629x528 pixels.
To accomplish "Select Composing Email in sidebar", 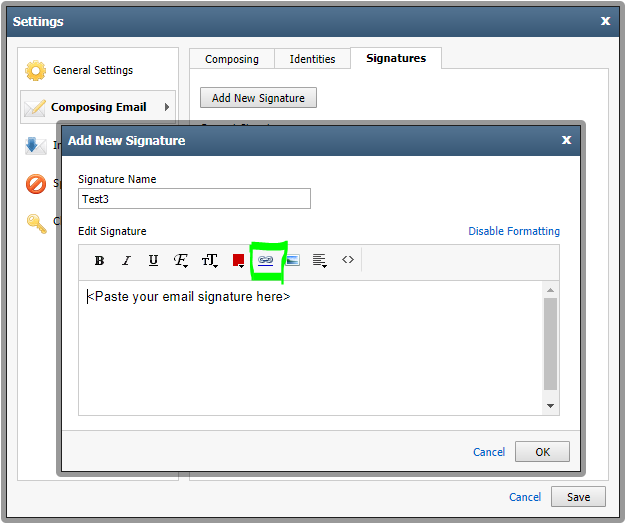I will 98,108.
